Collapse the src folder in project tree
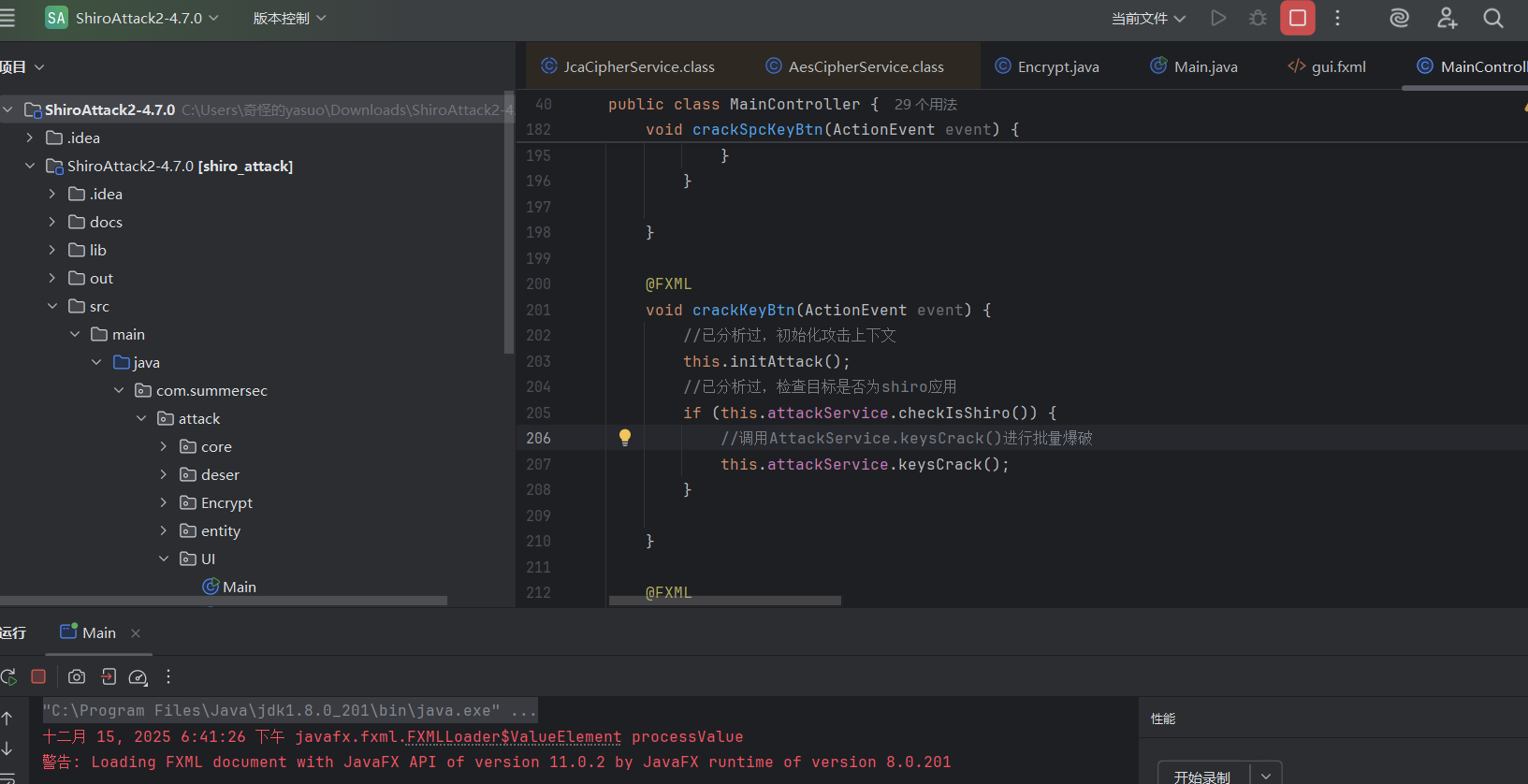The height and width of the screenshot is (784, 1528). click(52, 306)
